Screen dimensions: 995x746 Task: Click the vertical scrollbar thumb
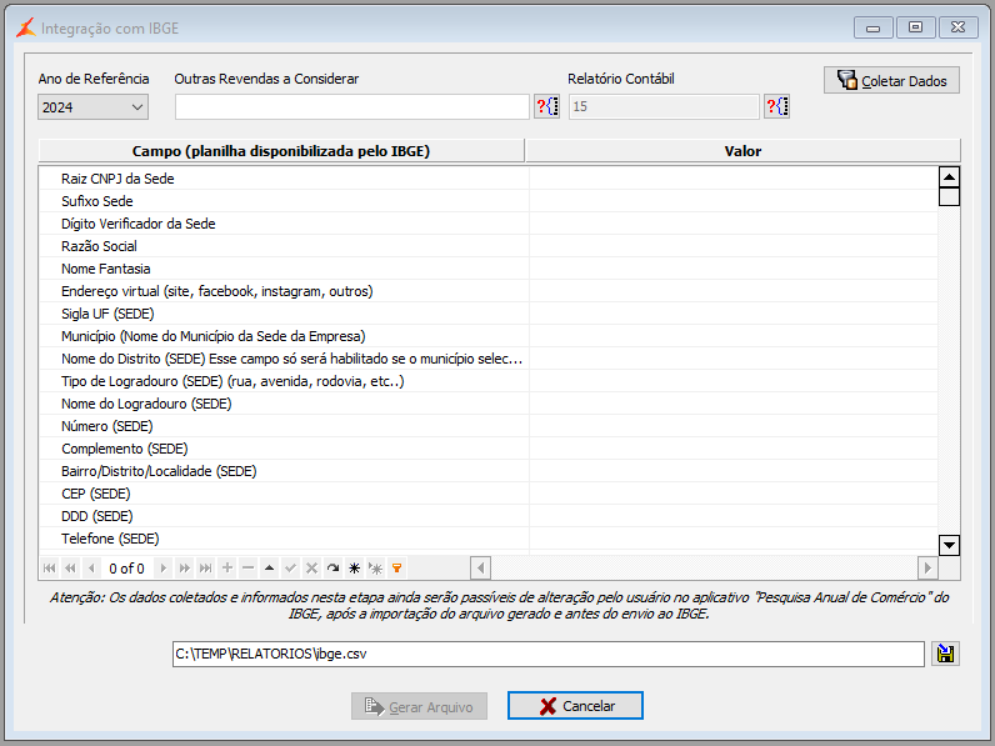949,197
